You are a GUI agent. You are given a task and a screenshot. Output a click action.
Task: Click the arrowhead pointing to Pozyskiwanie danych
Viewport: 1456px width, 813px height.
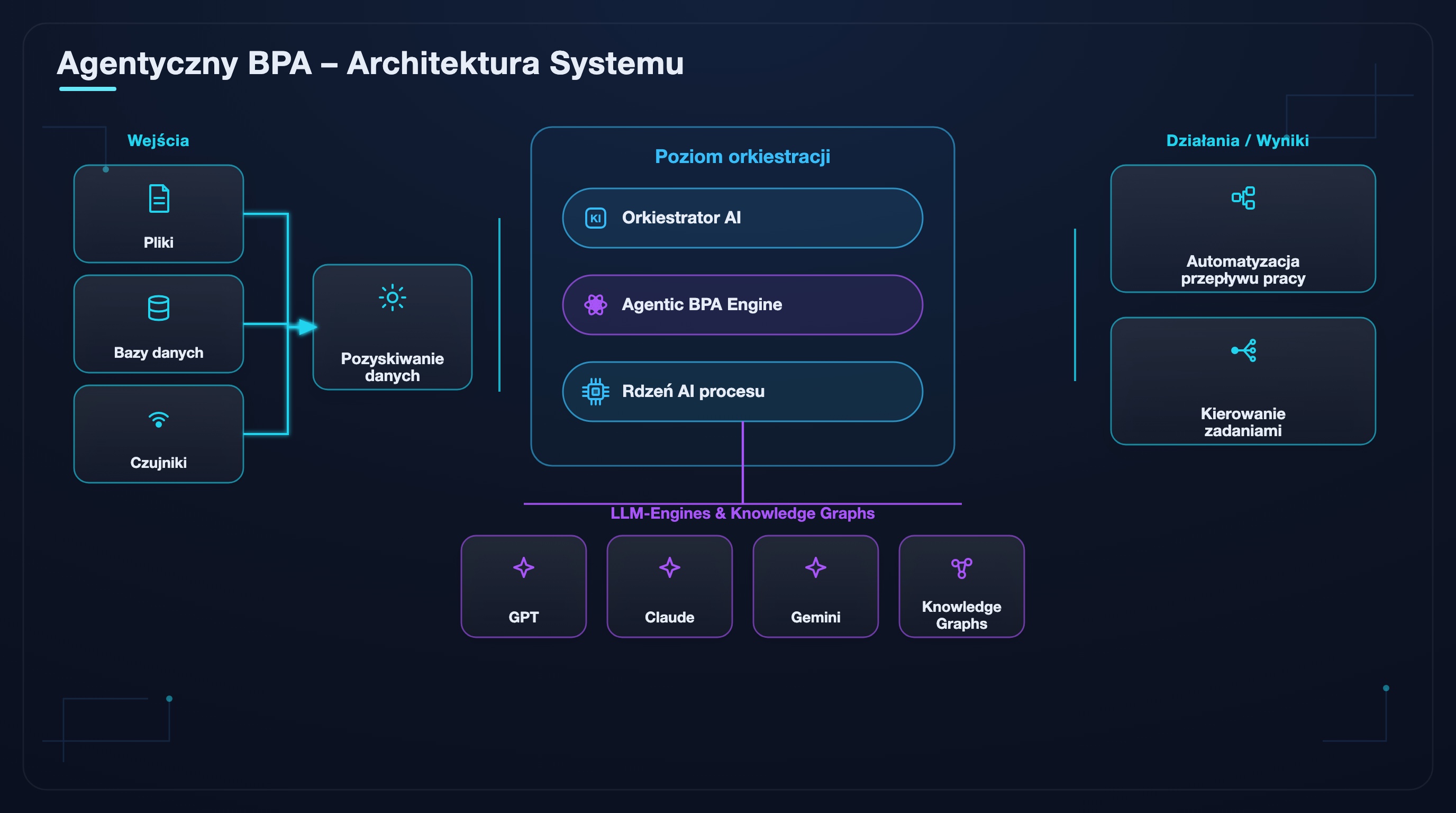click(x=307, y=327)
